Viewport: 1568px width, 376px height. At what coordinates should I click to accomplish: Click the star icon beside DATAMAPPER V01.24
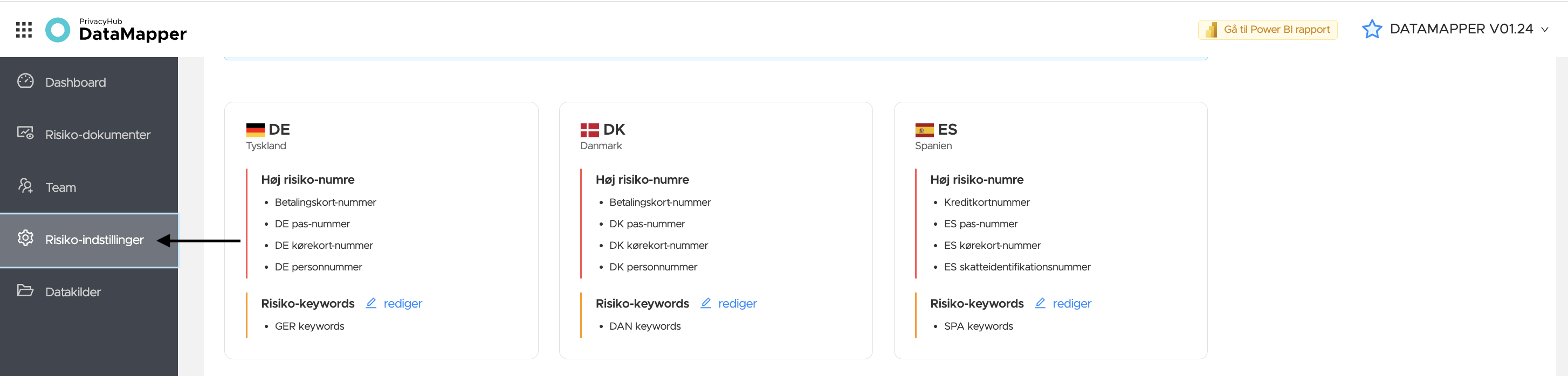(x=1371, y=29)
